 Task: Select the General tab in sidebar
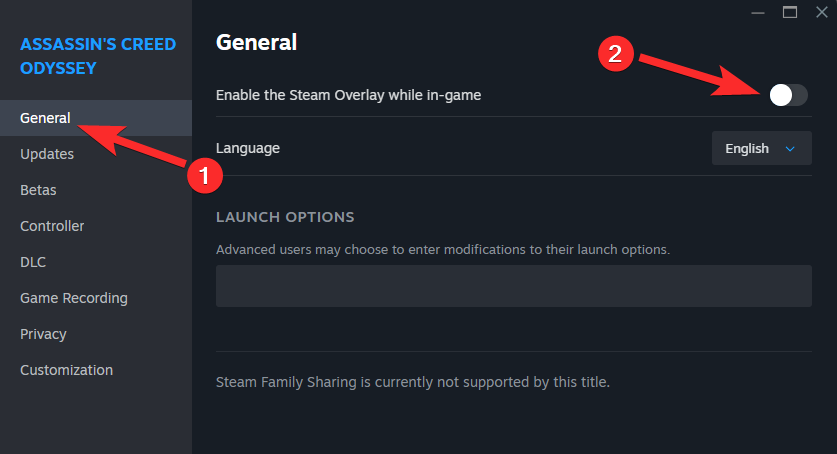(45, 118)
